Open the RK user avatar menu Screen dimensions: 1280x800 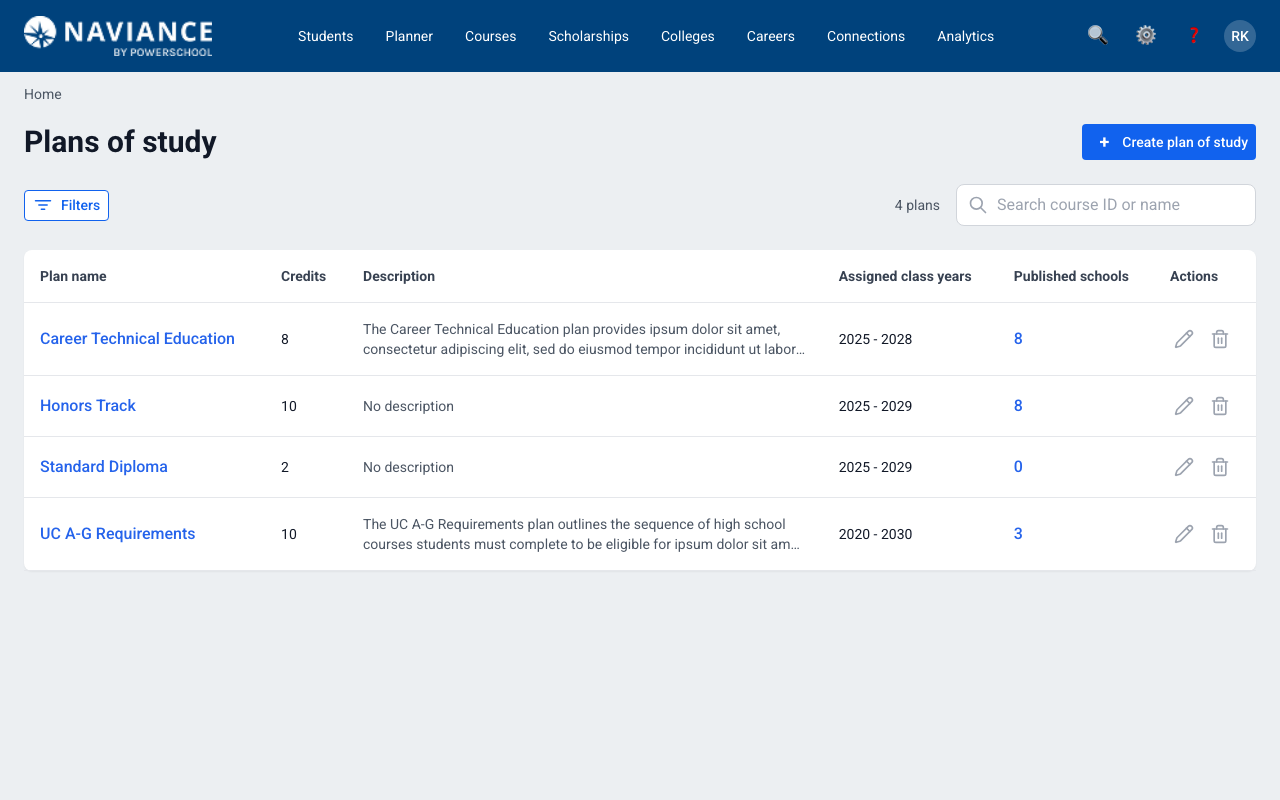pyautogui.click(x=1239, y=35)
